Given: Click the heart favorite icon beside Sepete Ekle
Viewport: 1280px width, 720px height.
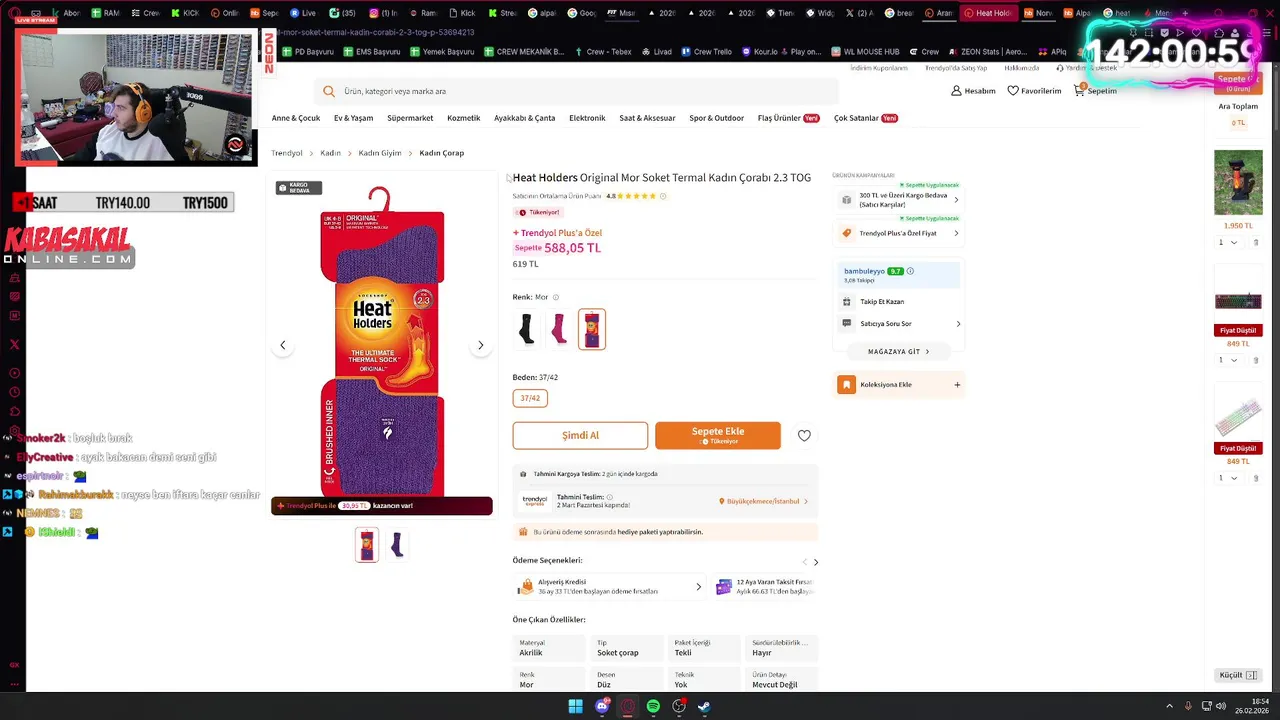Looking at the screenshot, I should click(x=804, y=435).
